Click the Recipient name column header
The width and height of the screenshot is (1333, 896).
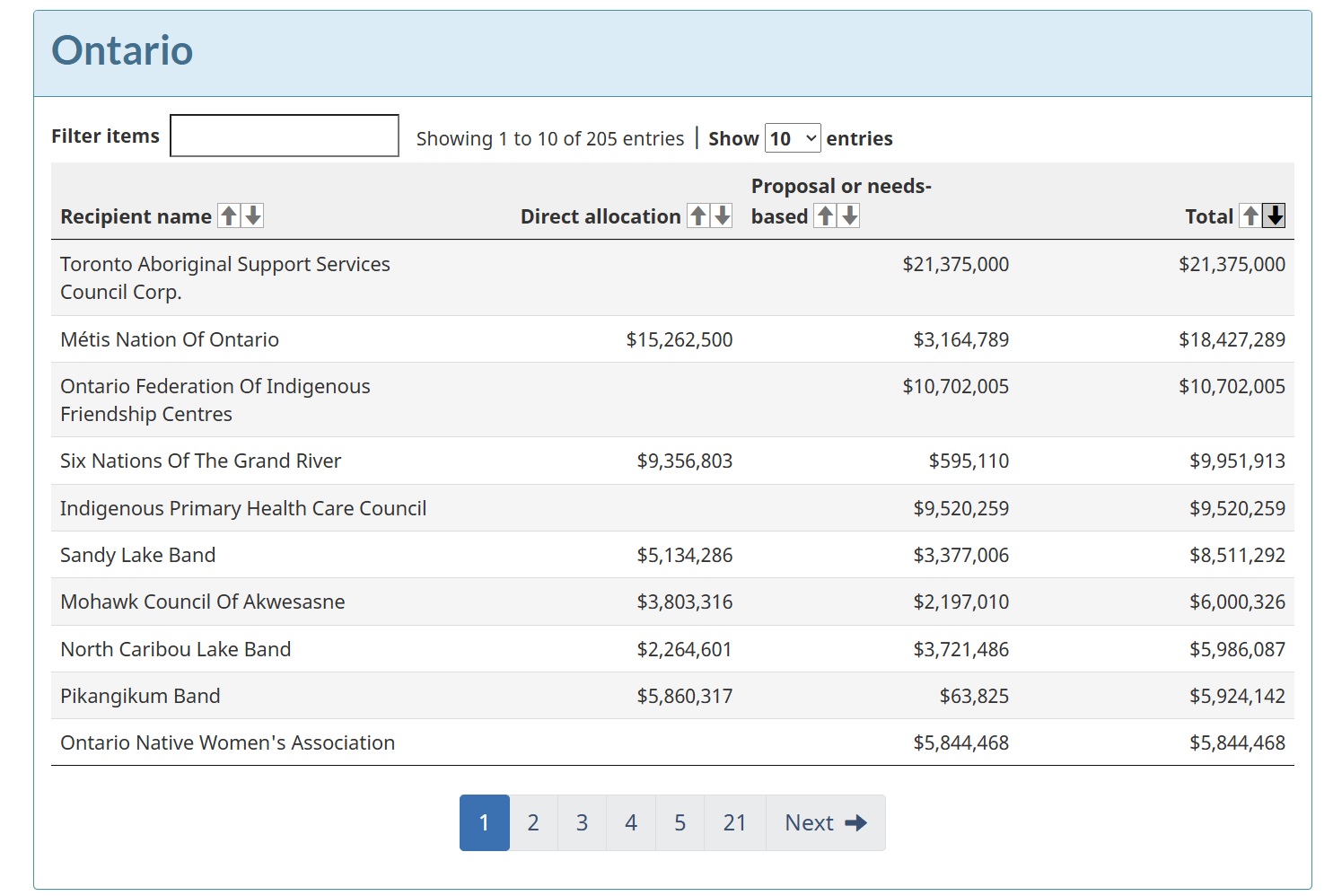(136, 216)
